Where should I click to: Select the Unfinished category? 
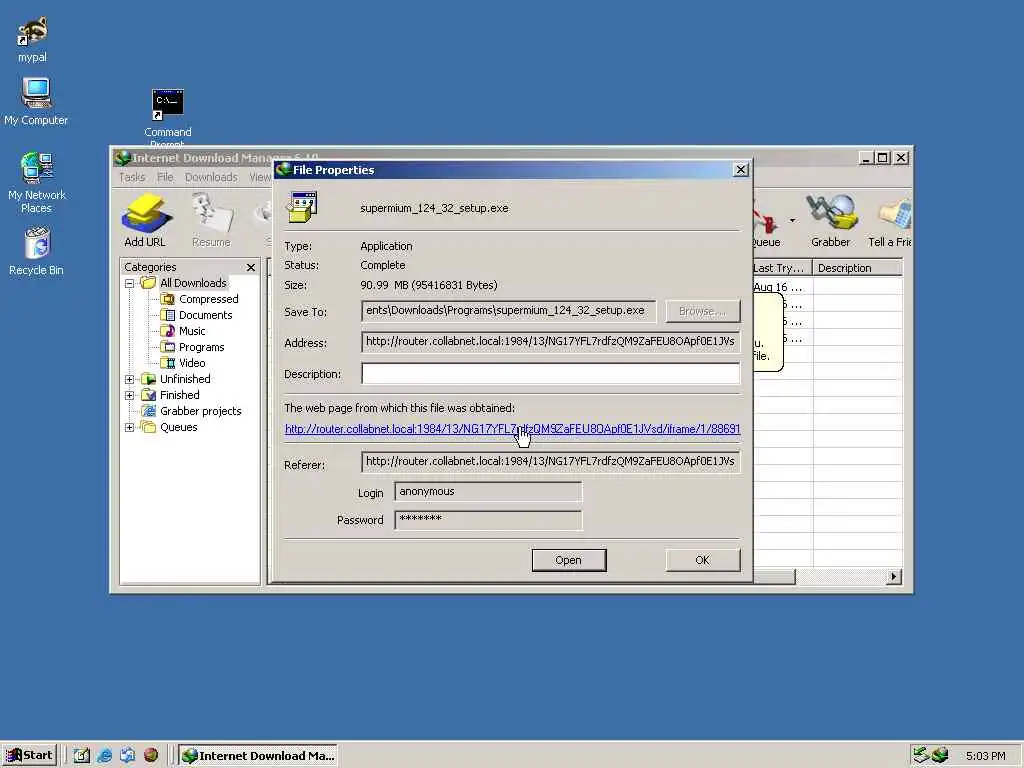pyautogui.click(x=176, y=379)
